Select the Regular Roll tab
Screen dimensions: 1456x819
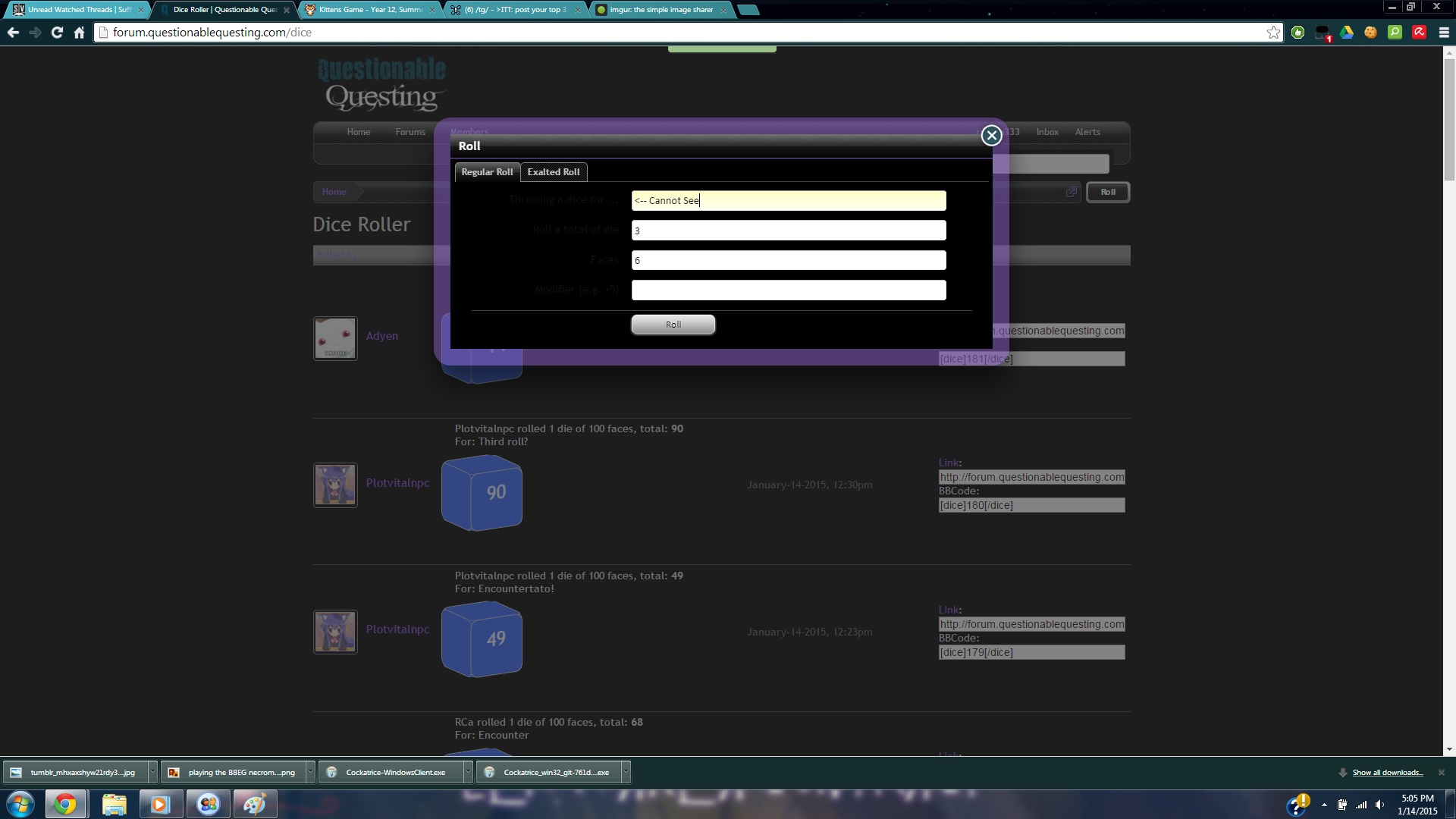[487, 172]
